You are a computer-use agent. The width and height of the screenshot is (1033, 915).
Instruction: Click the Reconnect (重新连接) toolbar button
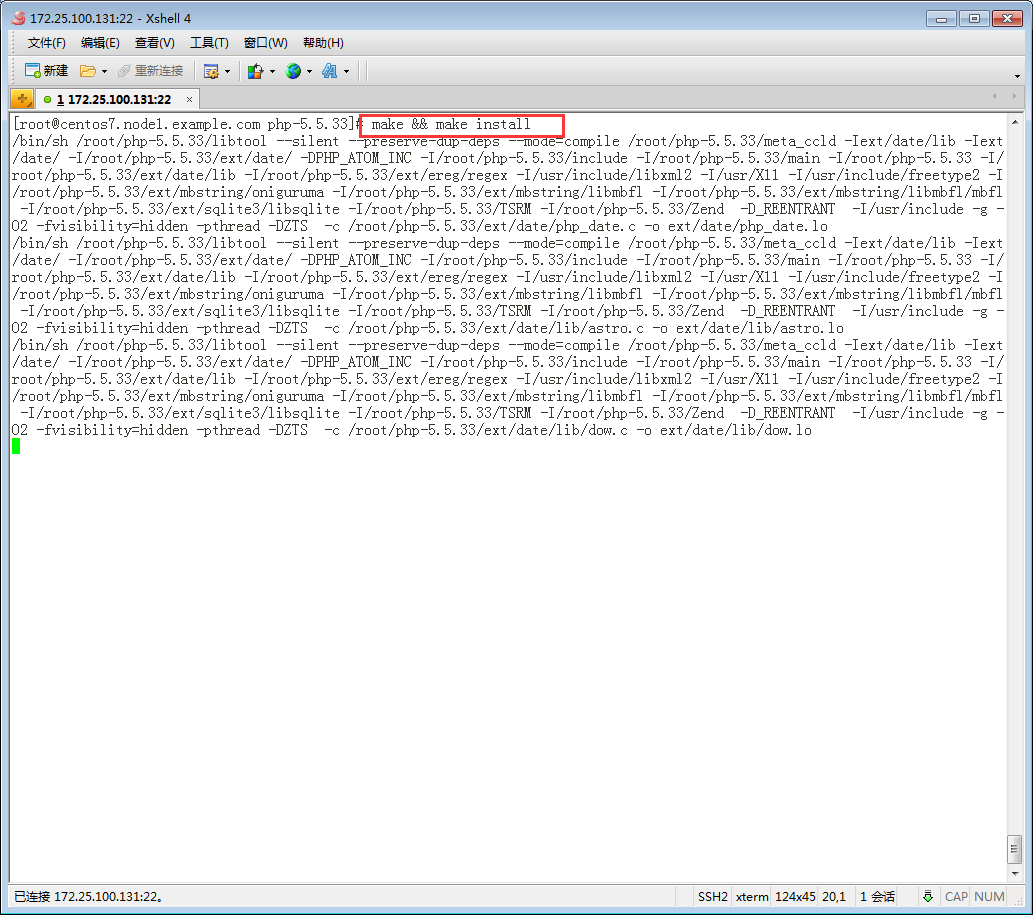pos(150,71)
